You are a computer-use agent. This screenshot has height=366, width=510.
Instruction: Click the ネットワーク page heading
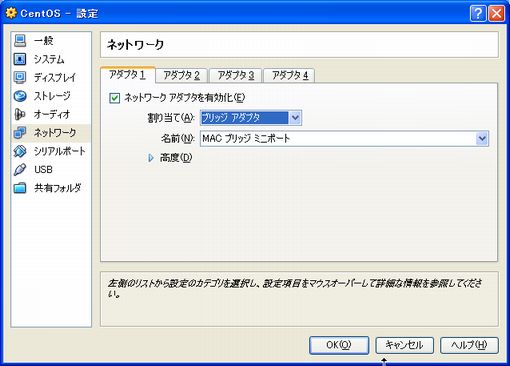pyautogui.click(x=135, y=45)
